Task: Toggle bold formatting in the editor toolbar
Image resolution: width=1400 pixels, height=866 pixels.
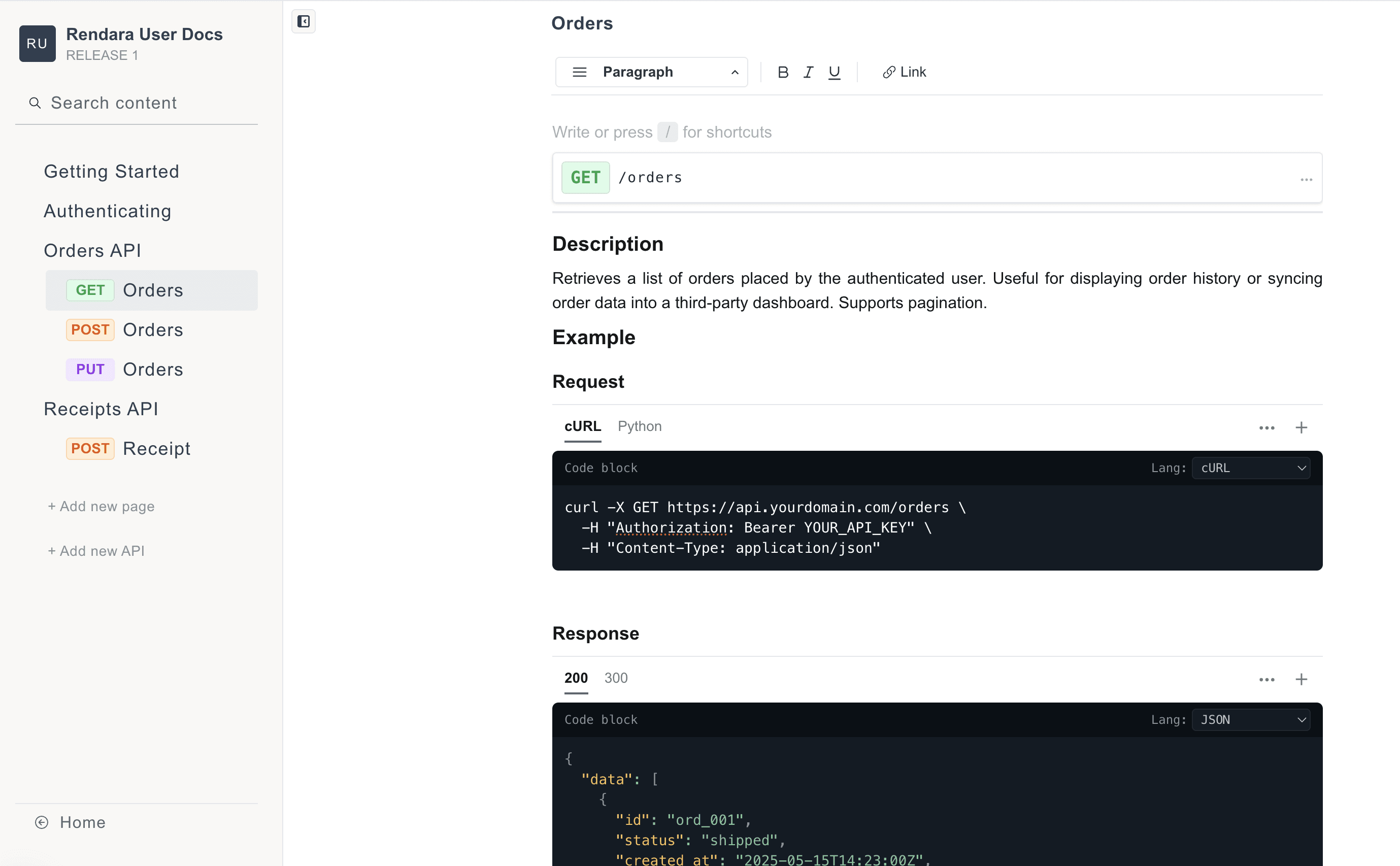Action: pos(783,72)
